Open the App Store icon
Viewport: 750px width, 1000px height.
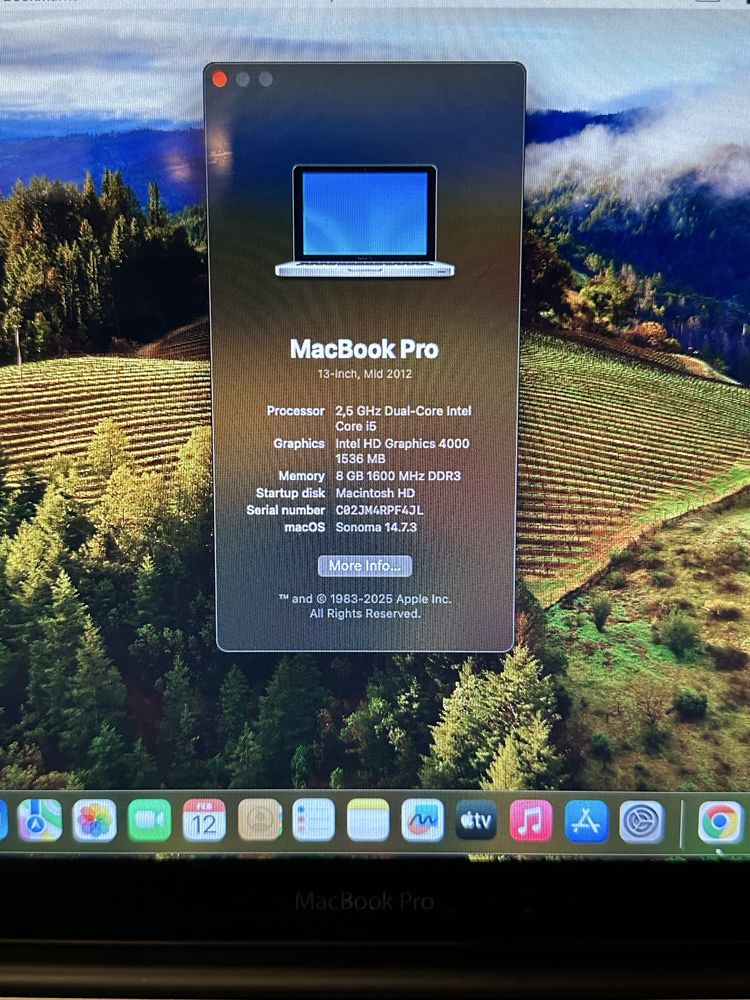[x=586, y=821]
